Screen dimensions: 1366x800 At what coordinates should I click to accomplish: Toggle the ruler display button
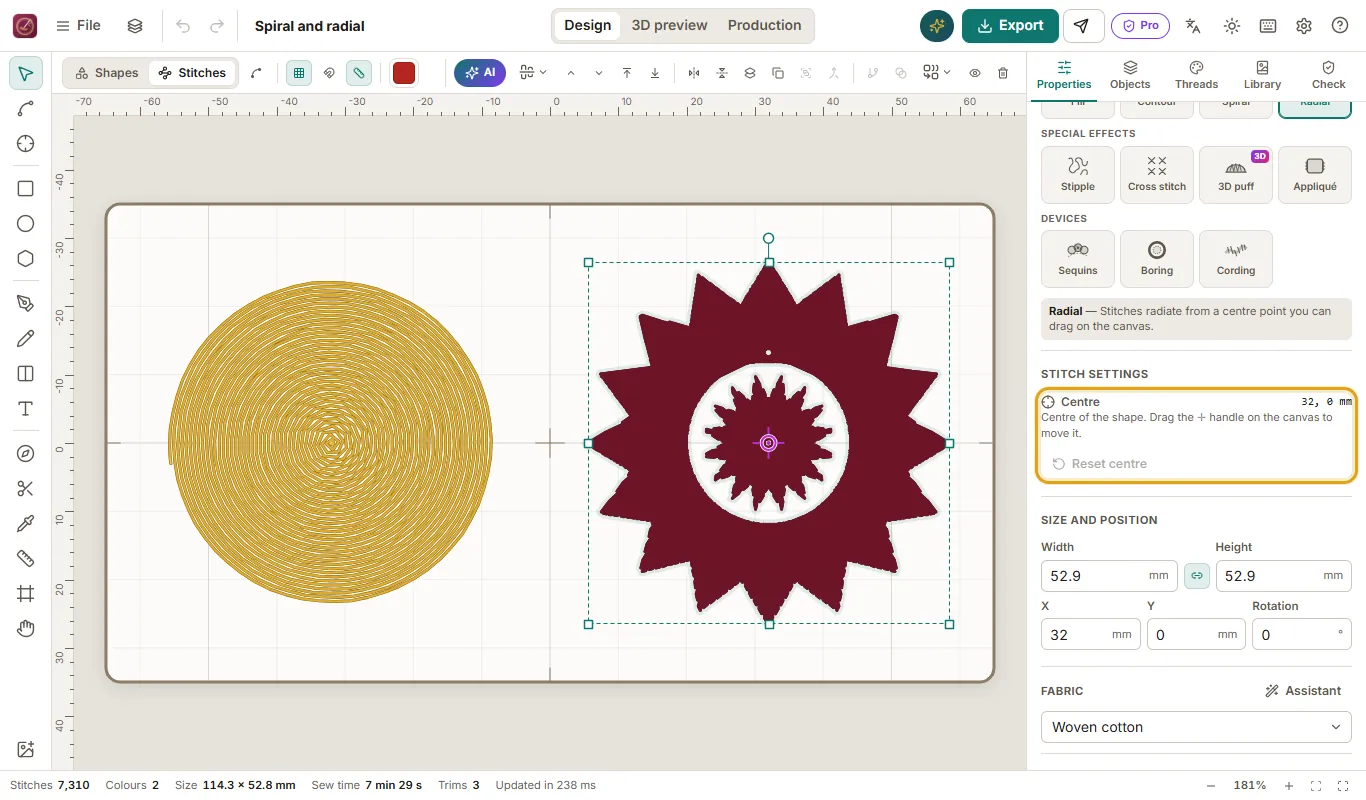(x=359, y=73)
